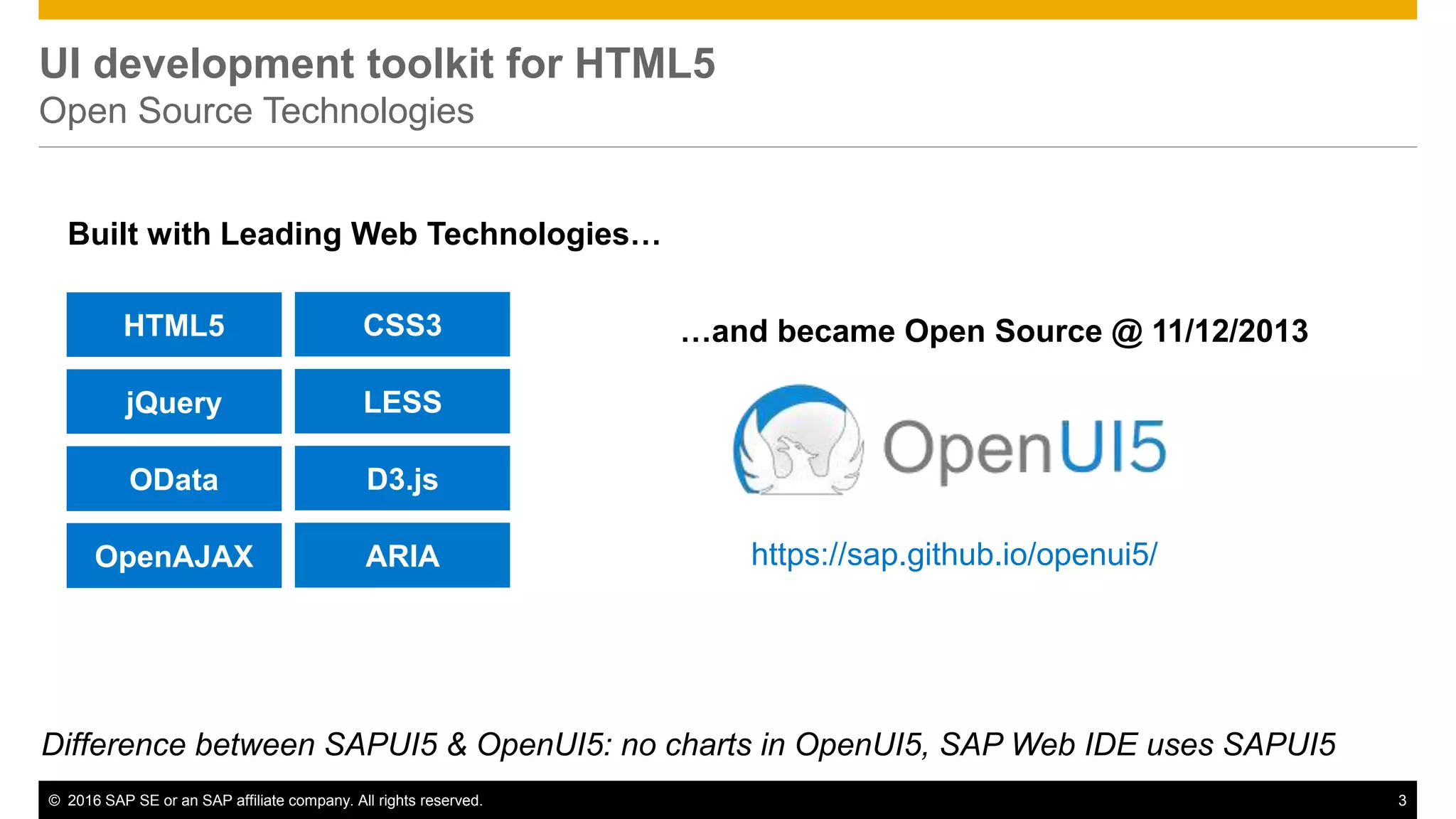Select the OpenAJAX blue box
The width and height of the screenshot is (1456, 819).
tap(174, 555)
